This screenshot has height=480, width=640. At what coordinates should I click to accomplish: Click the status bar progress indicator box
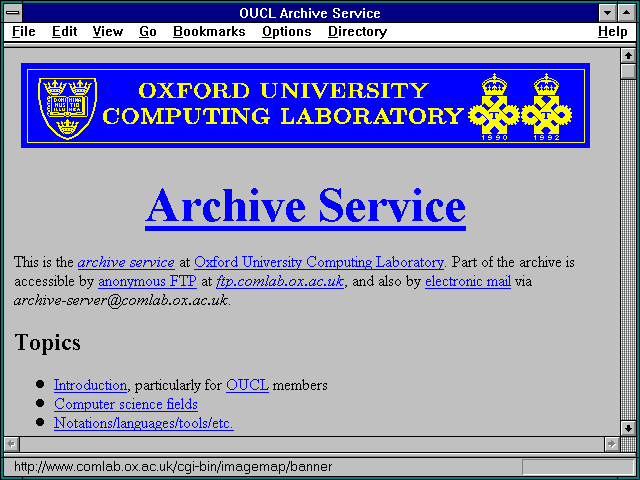pos(578,467)
